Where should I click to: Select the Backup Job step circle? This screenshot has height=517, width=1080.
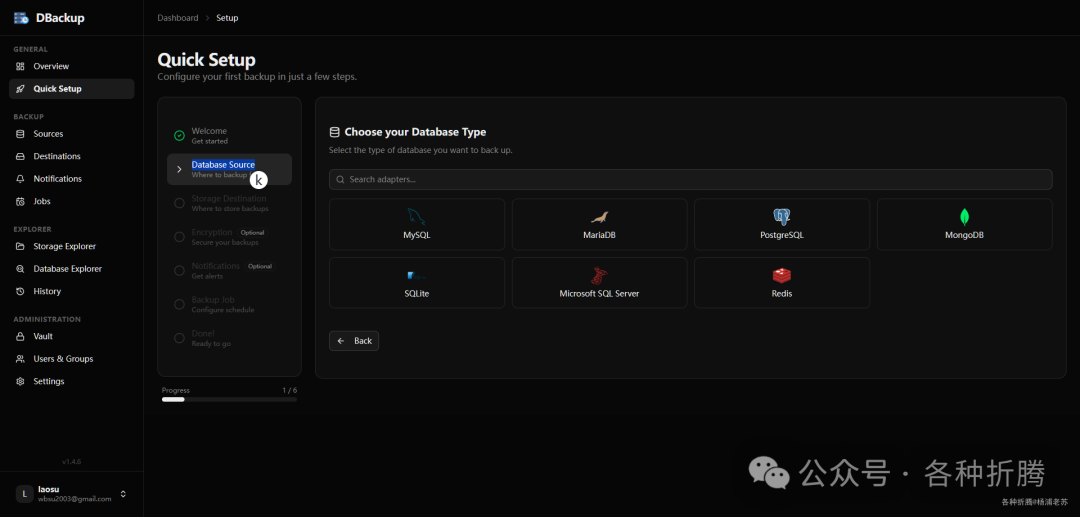(x=179, y=304)
